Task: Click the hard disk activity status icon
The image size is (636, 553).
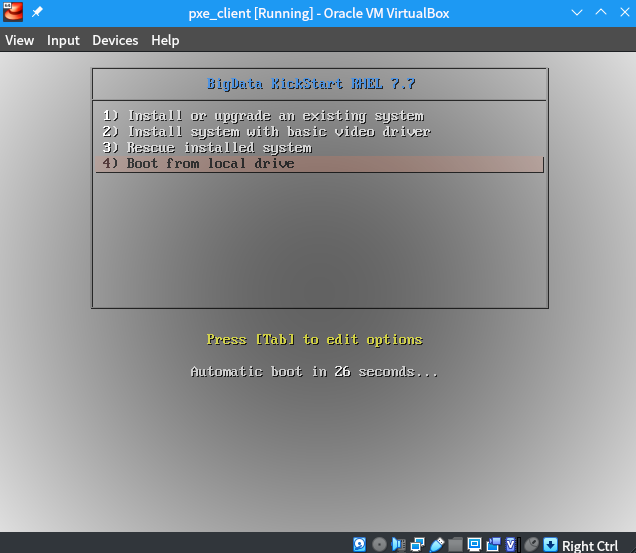Action: pyautogui.click(x=359, y=544)
